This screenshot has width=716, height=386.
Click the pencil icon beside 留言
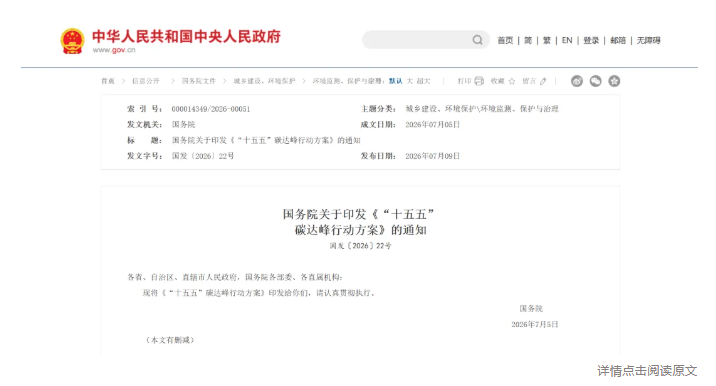(543, 81)
